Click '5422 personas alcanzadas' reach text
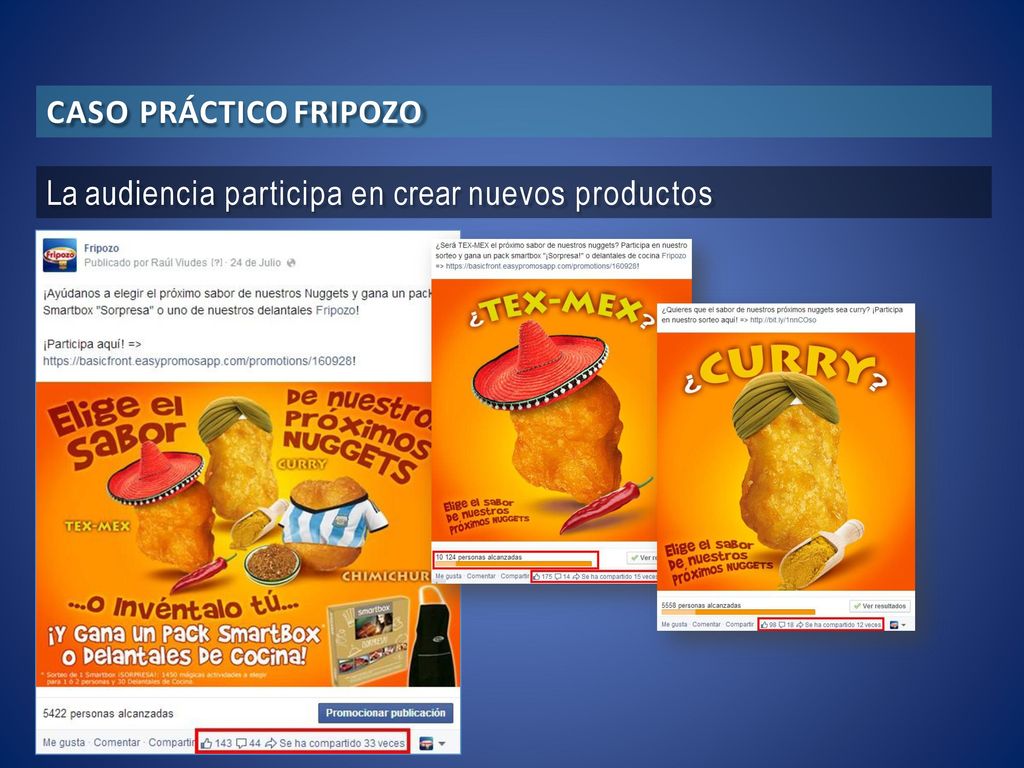 click(x=108, y=713)
